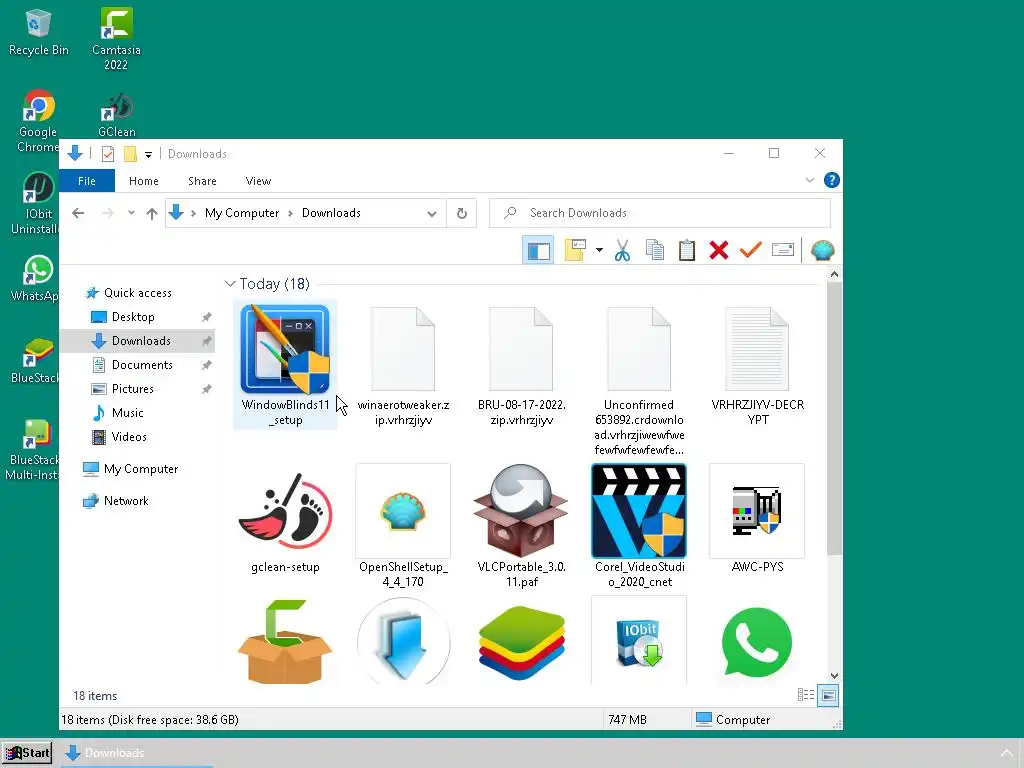Select the AWC-PYS file
The image size is (1024, 768).
tap(757, 519)
